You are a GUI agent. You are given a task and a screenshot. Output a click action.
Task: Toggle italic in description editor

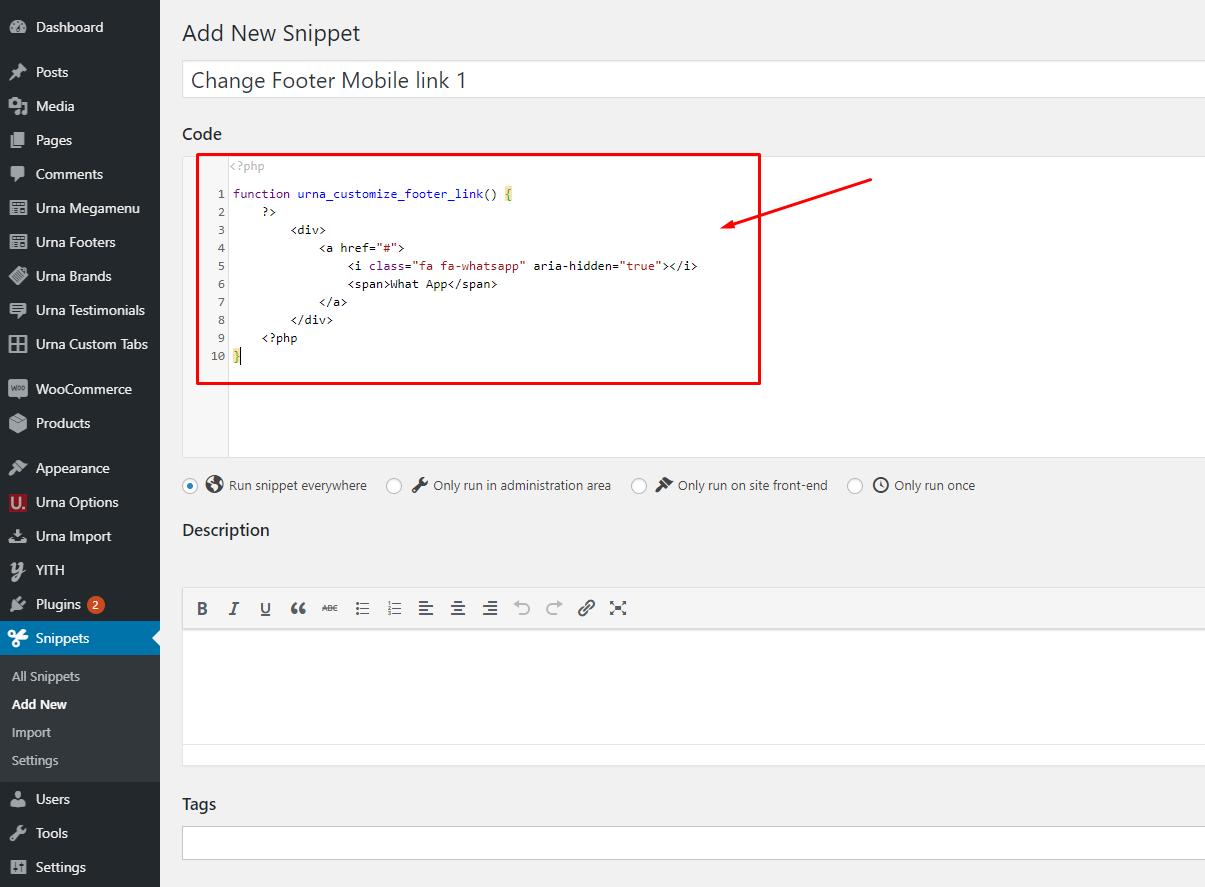point(234,608)
